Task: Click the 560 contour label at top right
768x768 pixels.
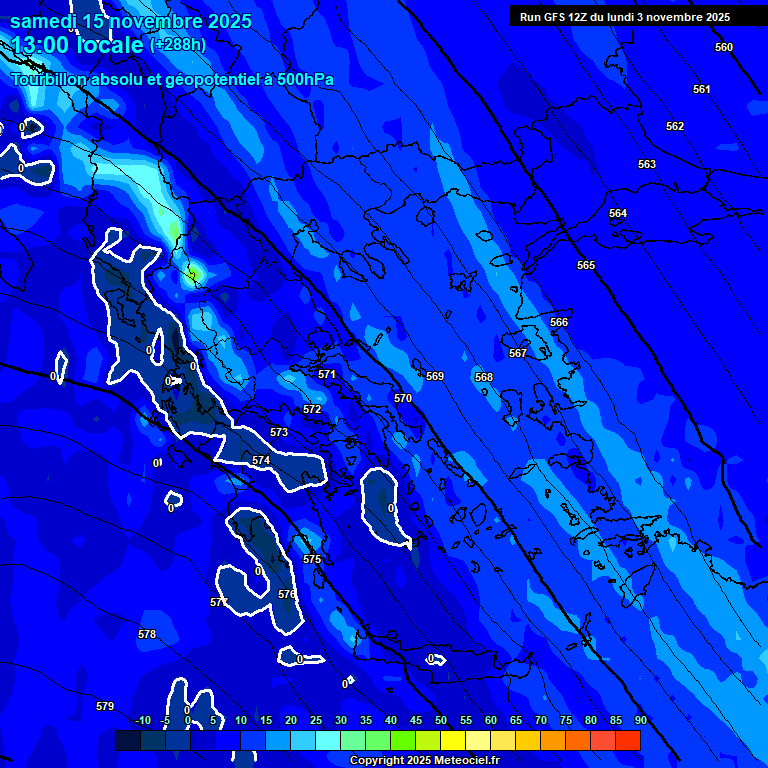Action: pyautogui.click(x=724, y=47)
